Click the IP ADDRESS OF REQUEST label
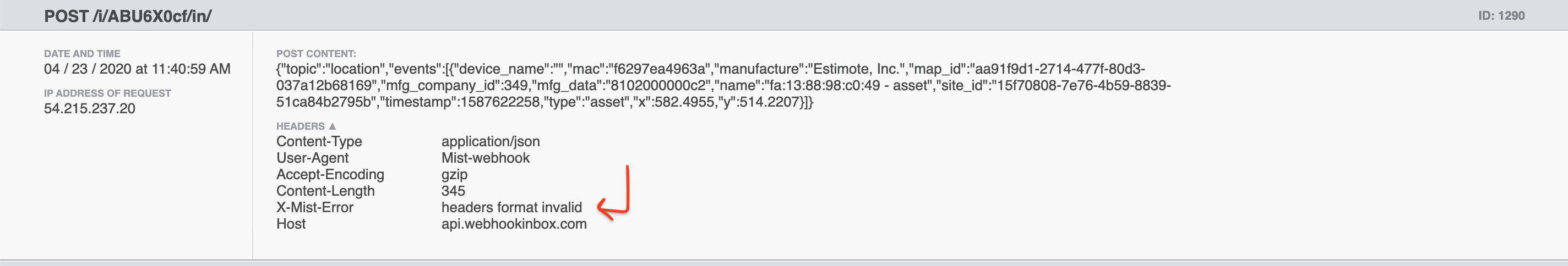 tap(107, 93)
